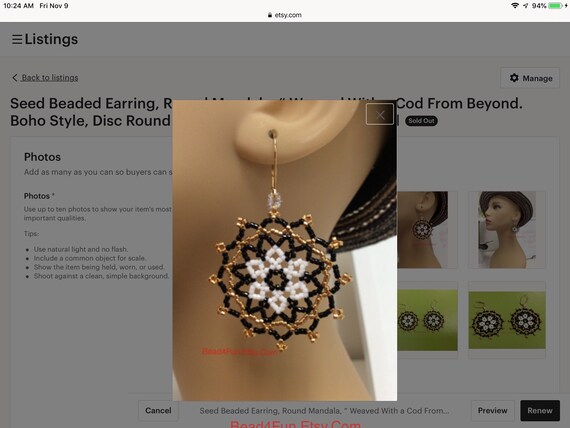Select the partially hidden green background thumbnail
The height and width of the screenshot is (428, 570).
point(427,320)
